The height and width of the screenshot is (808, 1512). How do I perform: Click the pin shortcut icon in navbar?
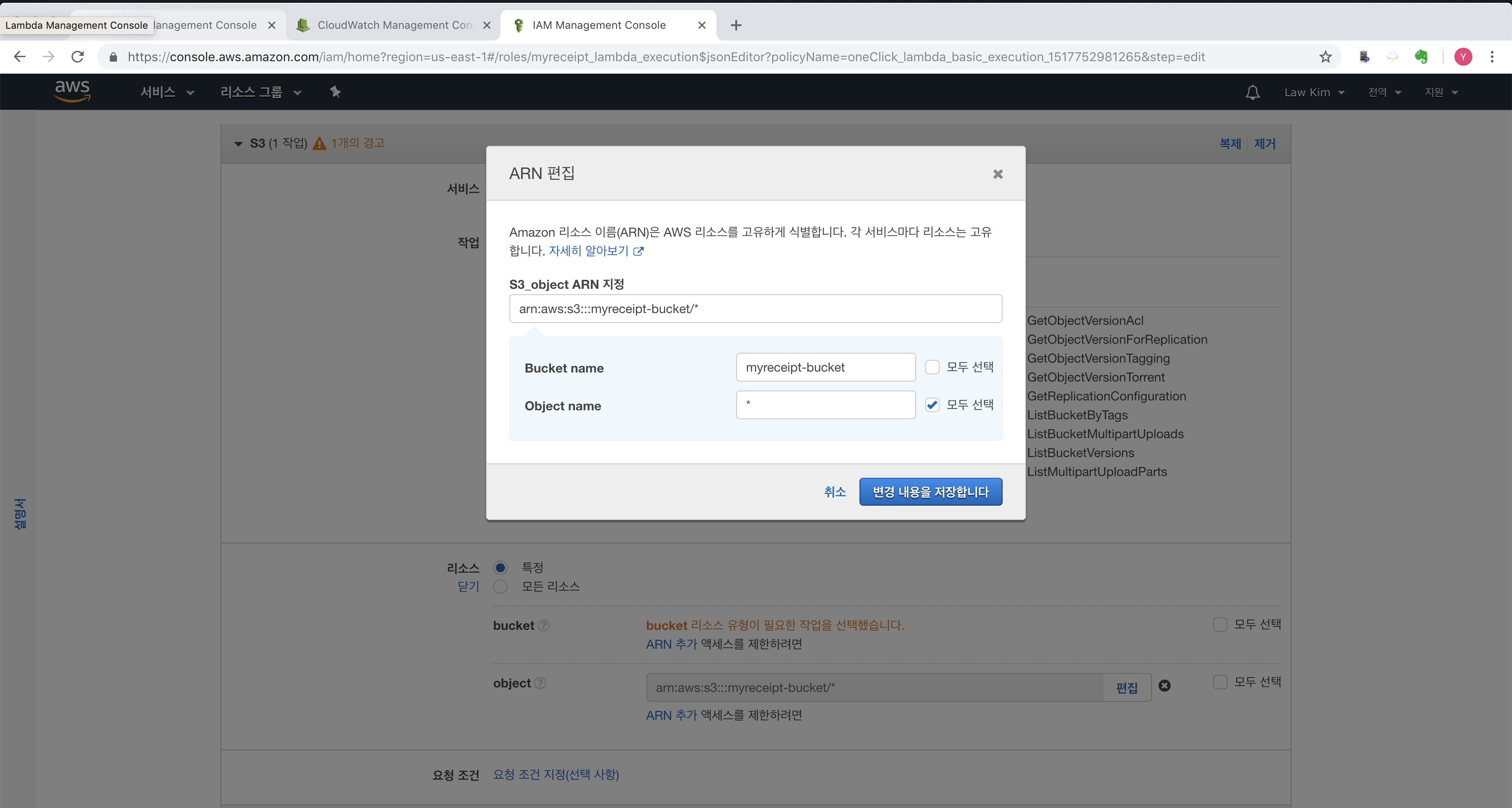335,91
